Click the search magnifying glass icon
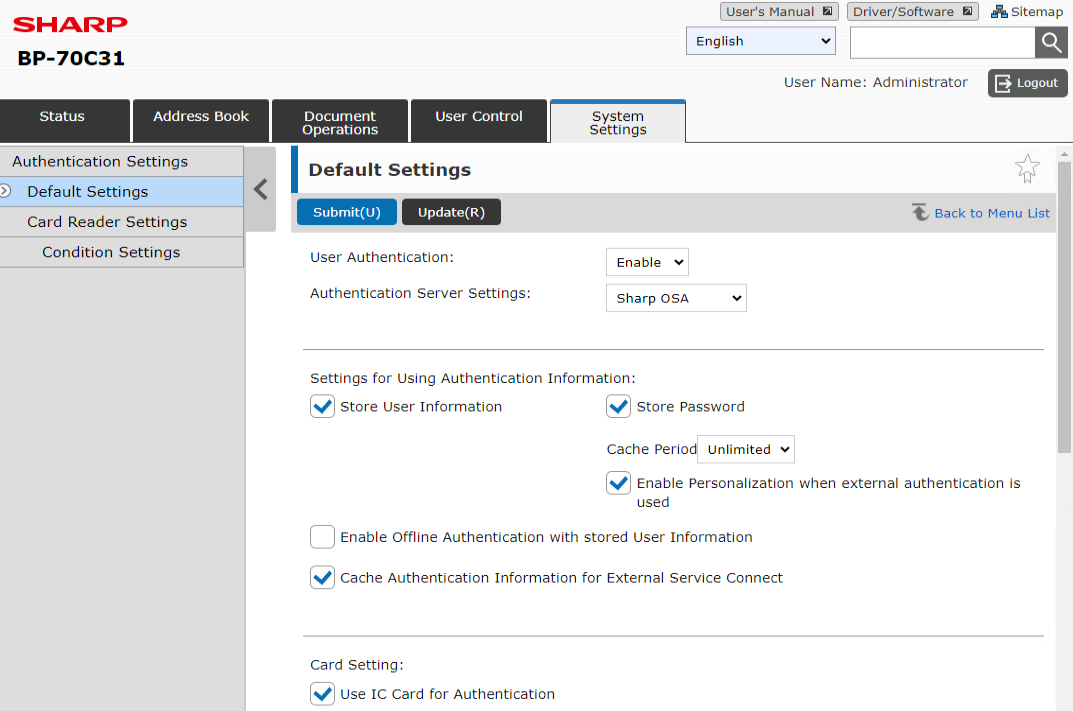This screenshot has width=1073, height=711. tap(1051, 42)
